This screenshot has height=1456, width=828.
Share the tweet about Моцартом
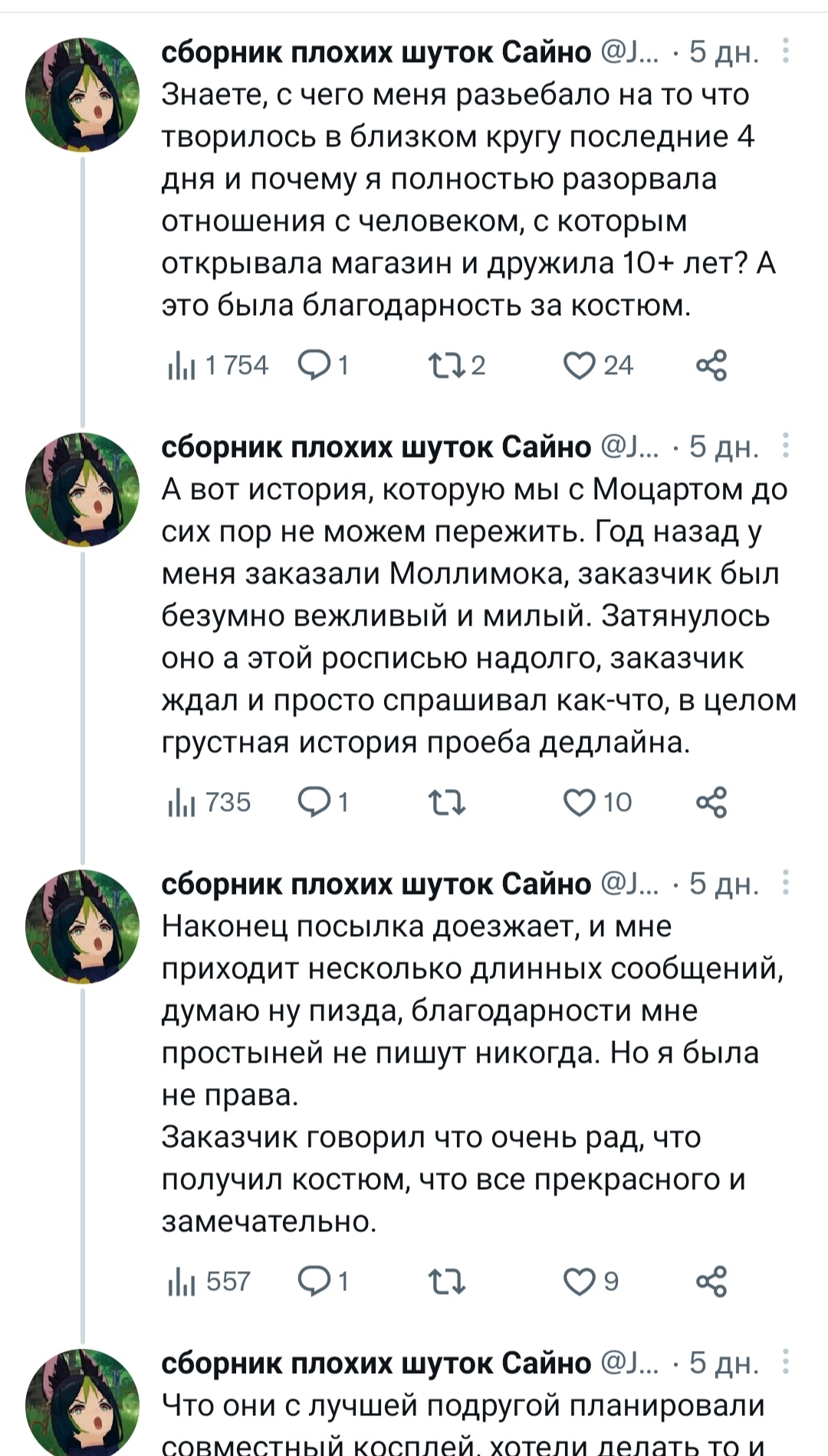pyautogui.click(x=711, y=803)
